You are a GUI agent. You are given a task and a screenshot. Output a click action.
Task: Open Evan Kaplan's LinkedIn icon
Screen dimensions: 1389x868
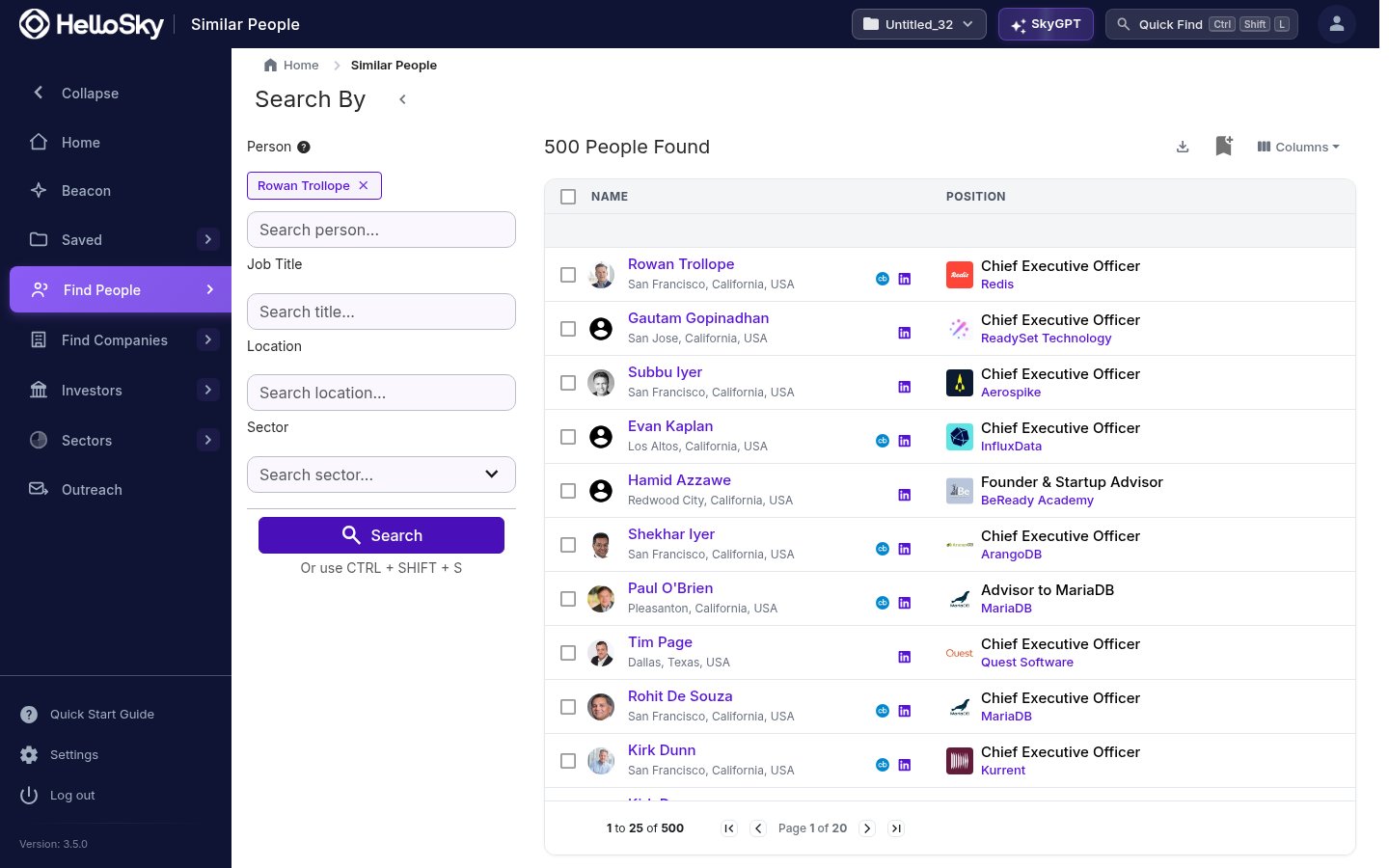[905, 441]
